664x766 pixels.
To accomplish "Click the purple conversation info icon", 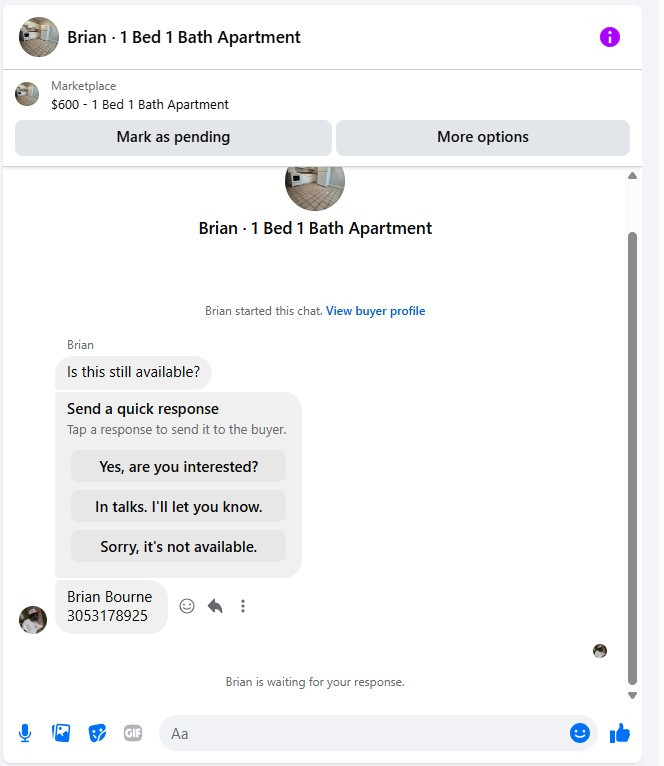I will (610, 37).
